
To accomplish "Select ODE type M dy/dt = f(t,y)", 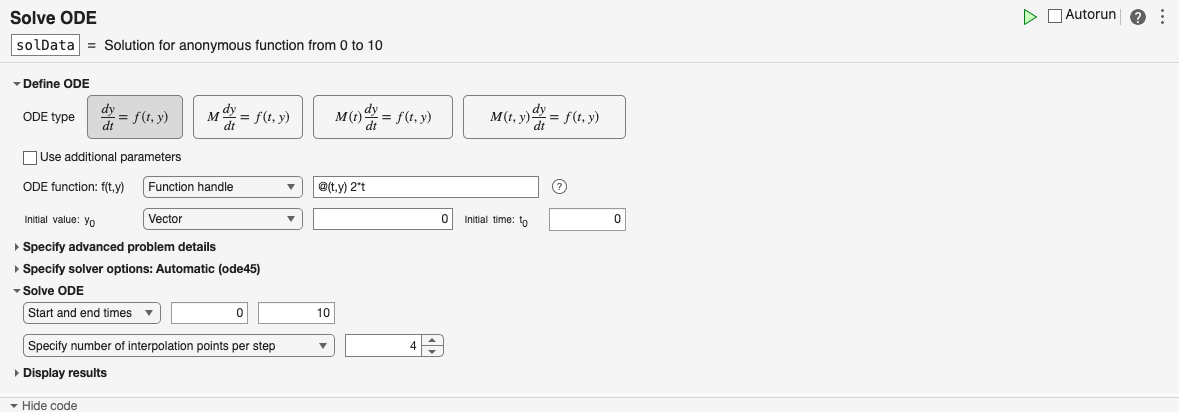I will 248,117.
